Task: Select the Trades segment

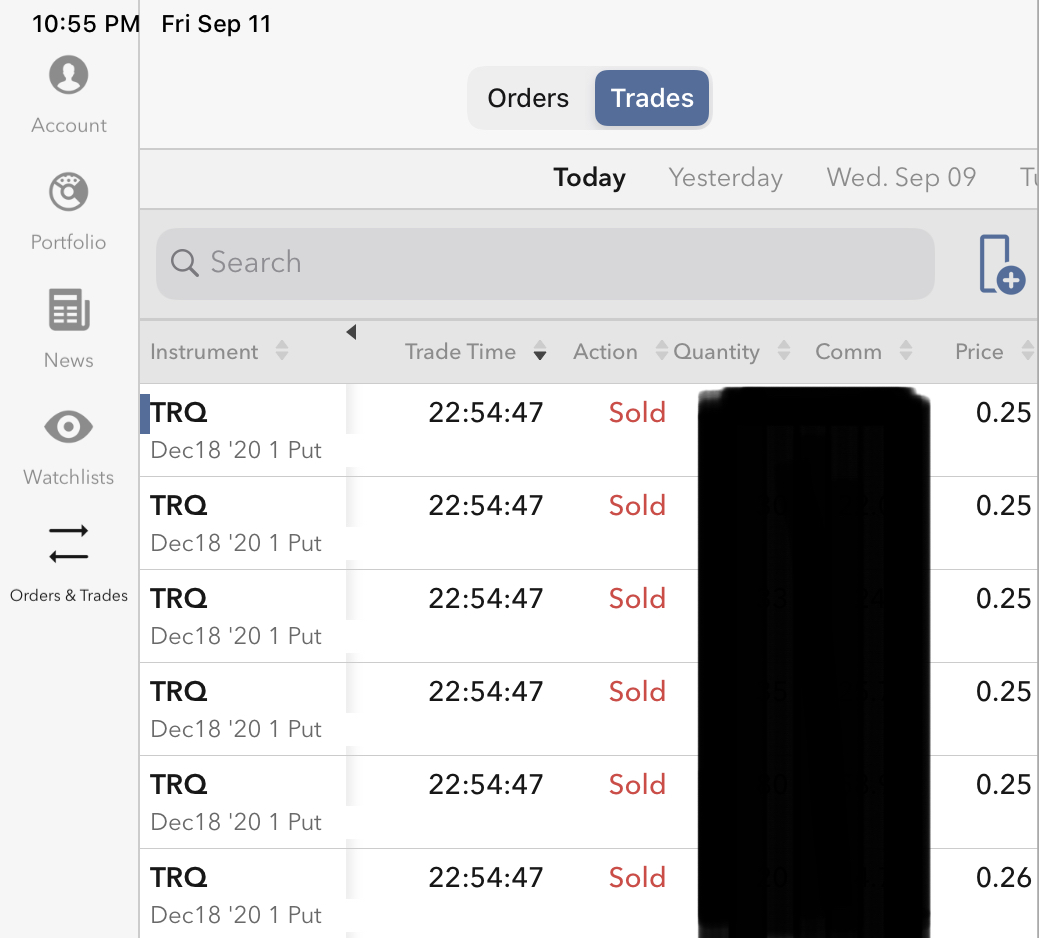Action: [652, 98]
